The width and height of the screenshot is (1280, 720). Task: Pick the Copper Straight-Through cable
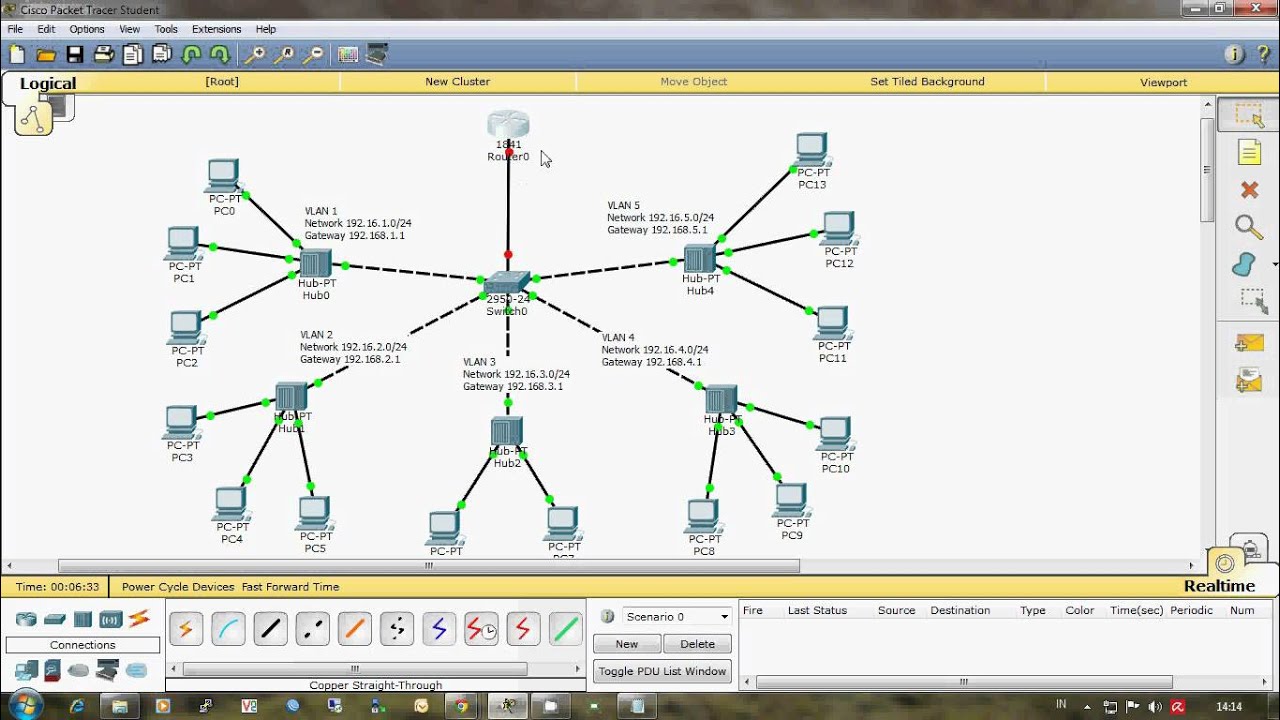(270, 629)
